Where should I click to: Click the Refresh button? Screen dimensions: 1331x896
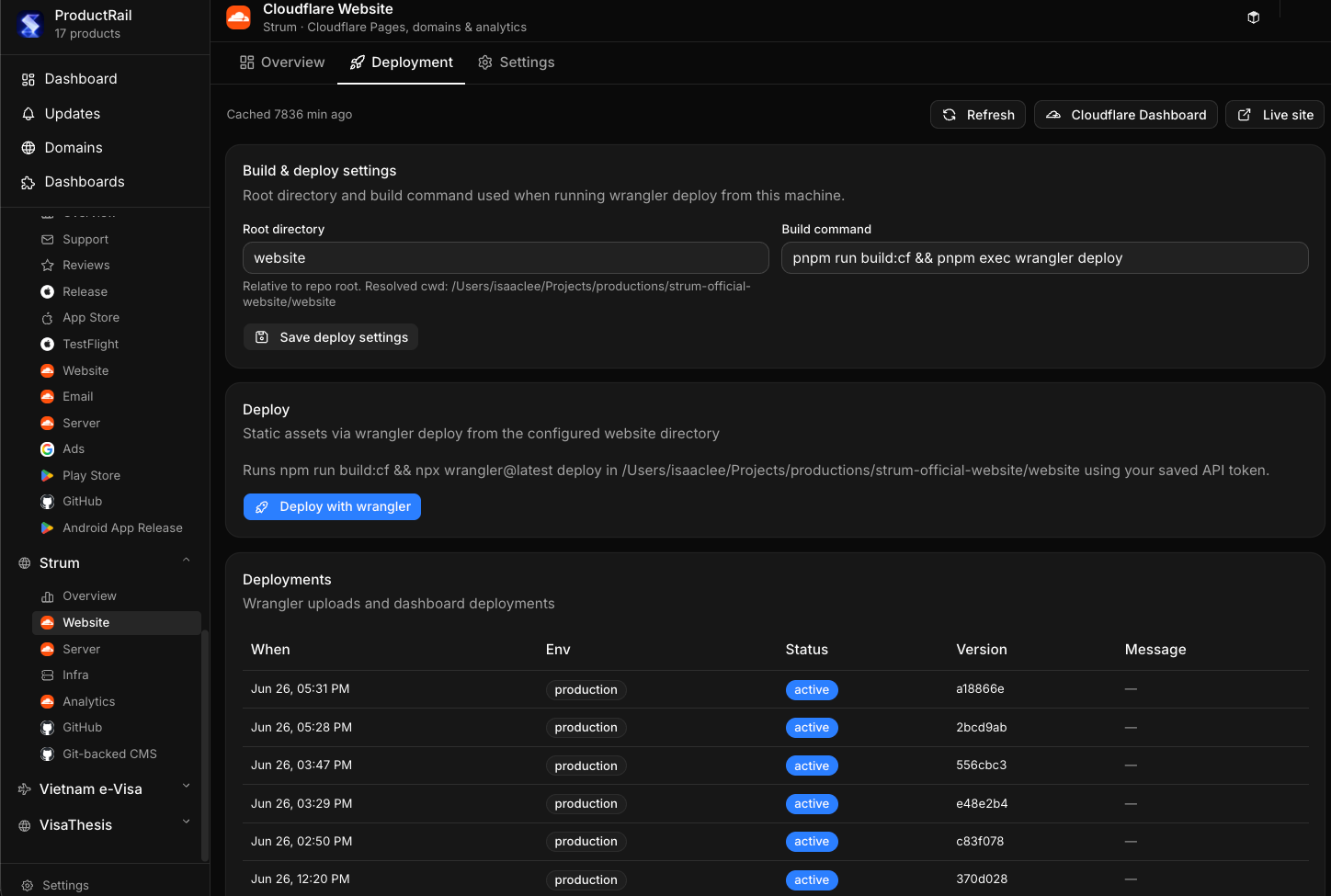pos(978,115)
